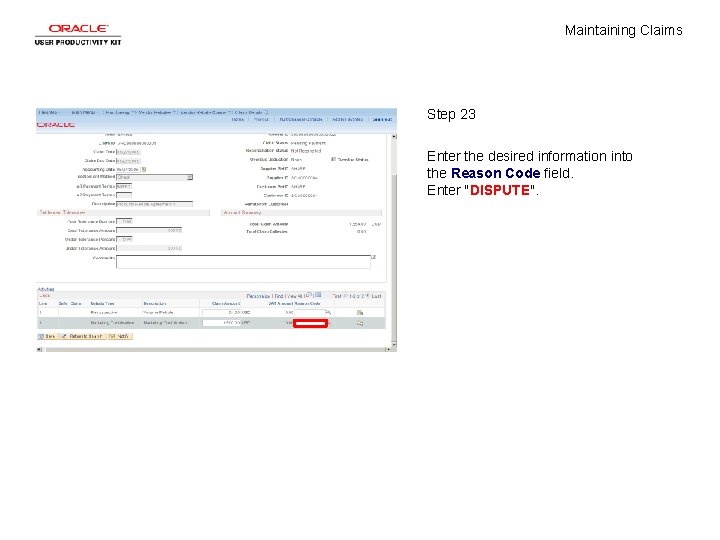Click the View All link in the Lines grid
The image size is (720, 540).
tap(294, 296)
